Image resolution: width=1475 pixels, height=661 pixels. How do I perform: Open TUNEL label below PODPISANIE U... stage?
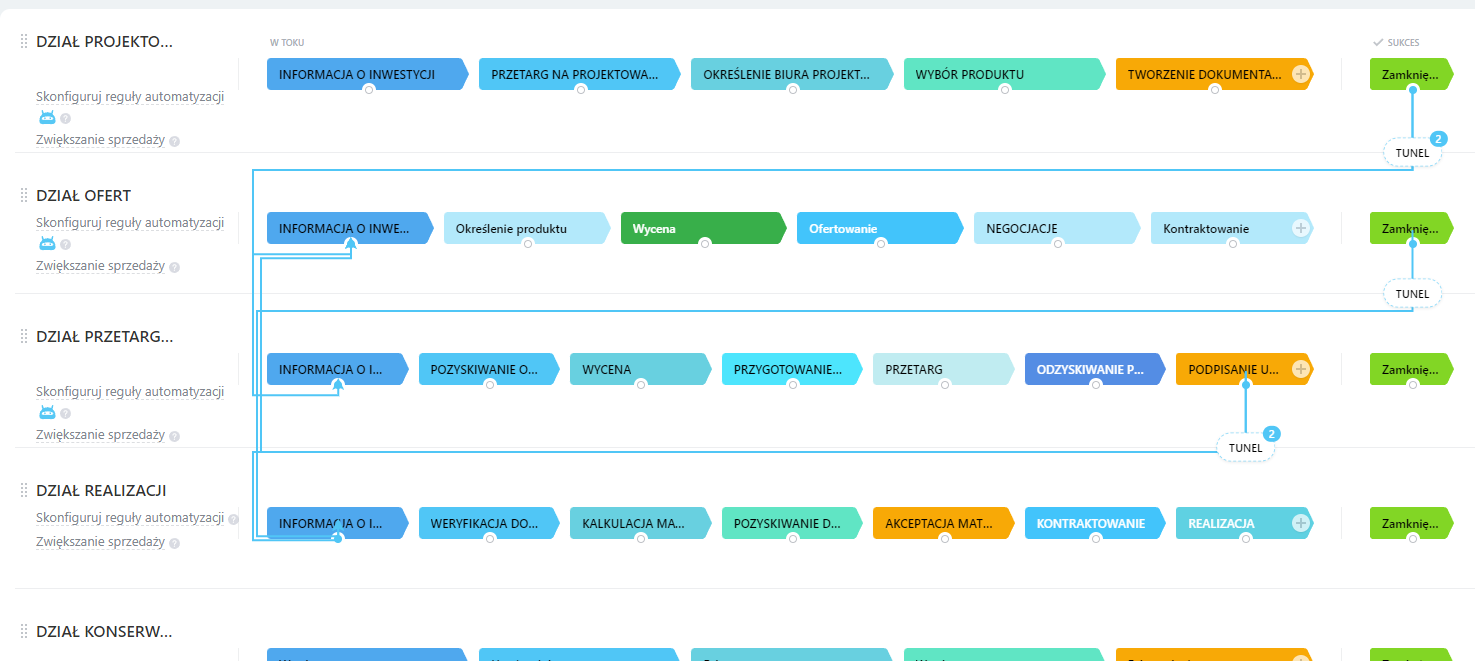(1245, 448)
